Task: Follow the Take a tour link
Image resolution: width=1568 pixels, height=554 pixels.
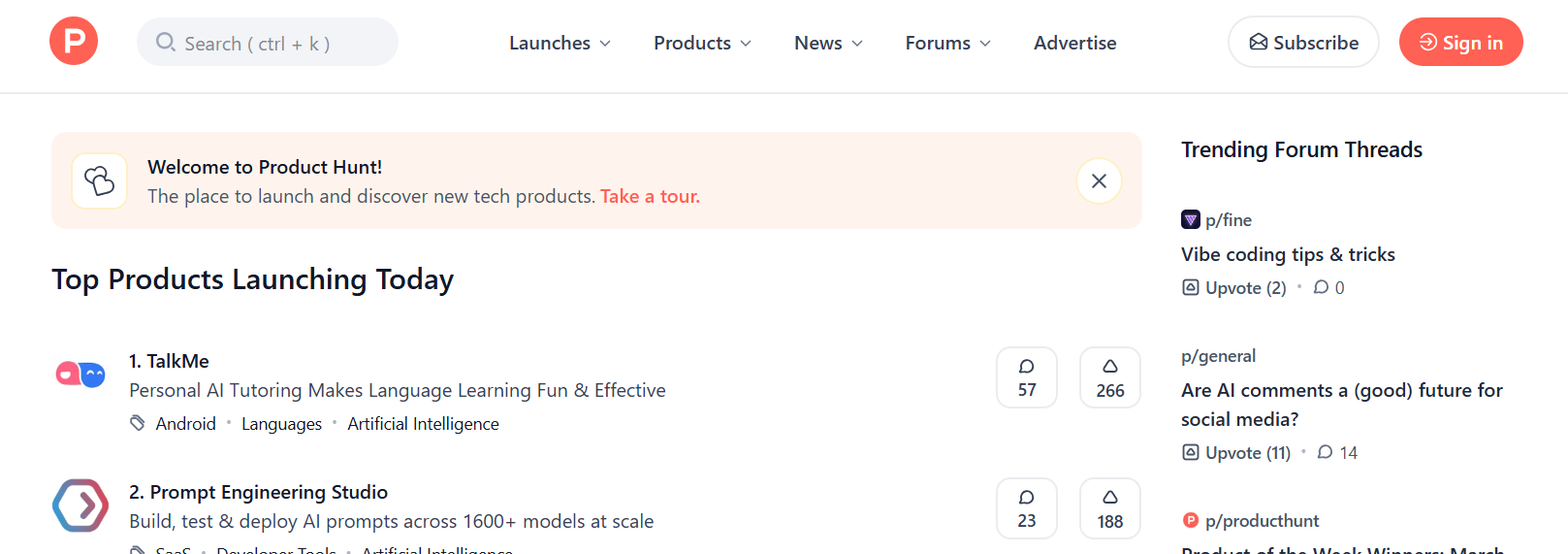Action: [x=650, y=196]
